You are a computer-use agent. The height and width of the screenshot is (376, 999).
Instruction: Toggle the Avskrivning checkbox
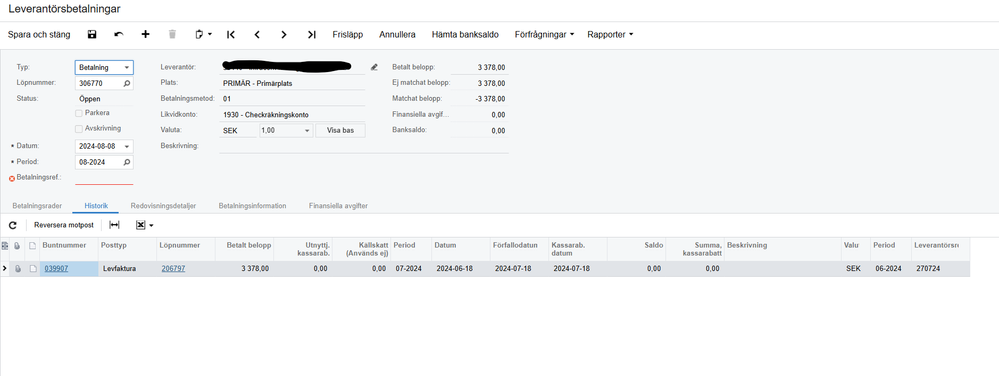tap(78, 129)
